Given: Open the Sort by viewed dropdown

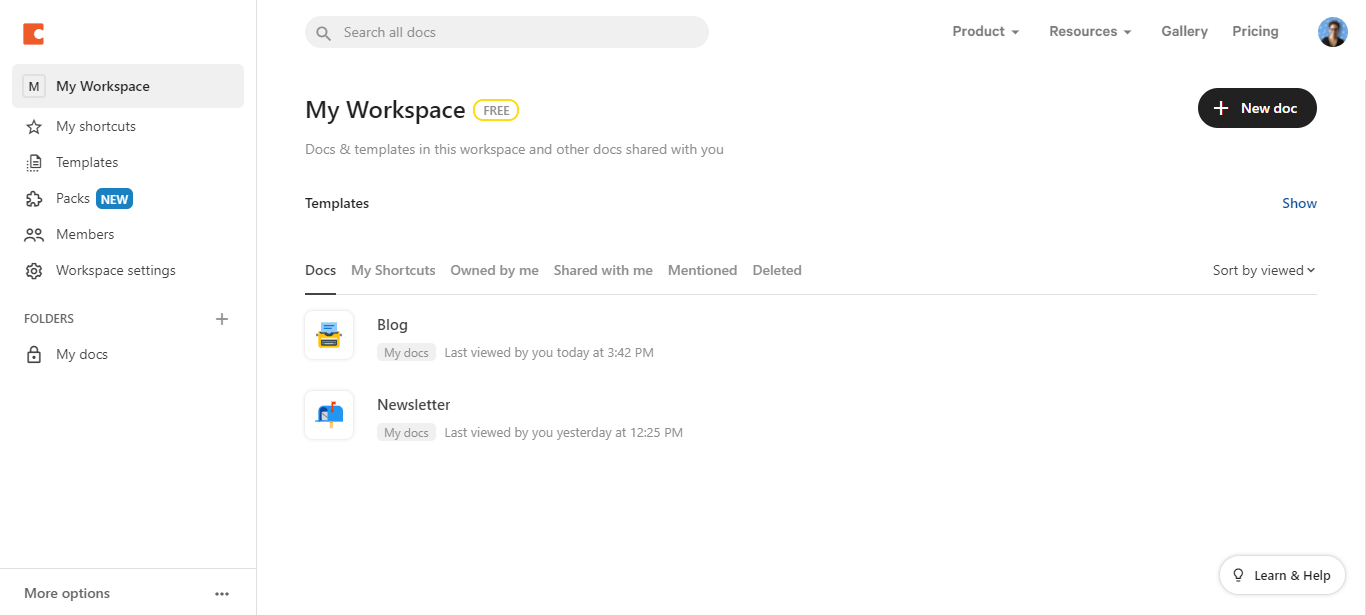Looking at the screenshot, I should click(1263, 270).
